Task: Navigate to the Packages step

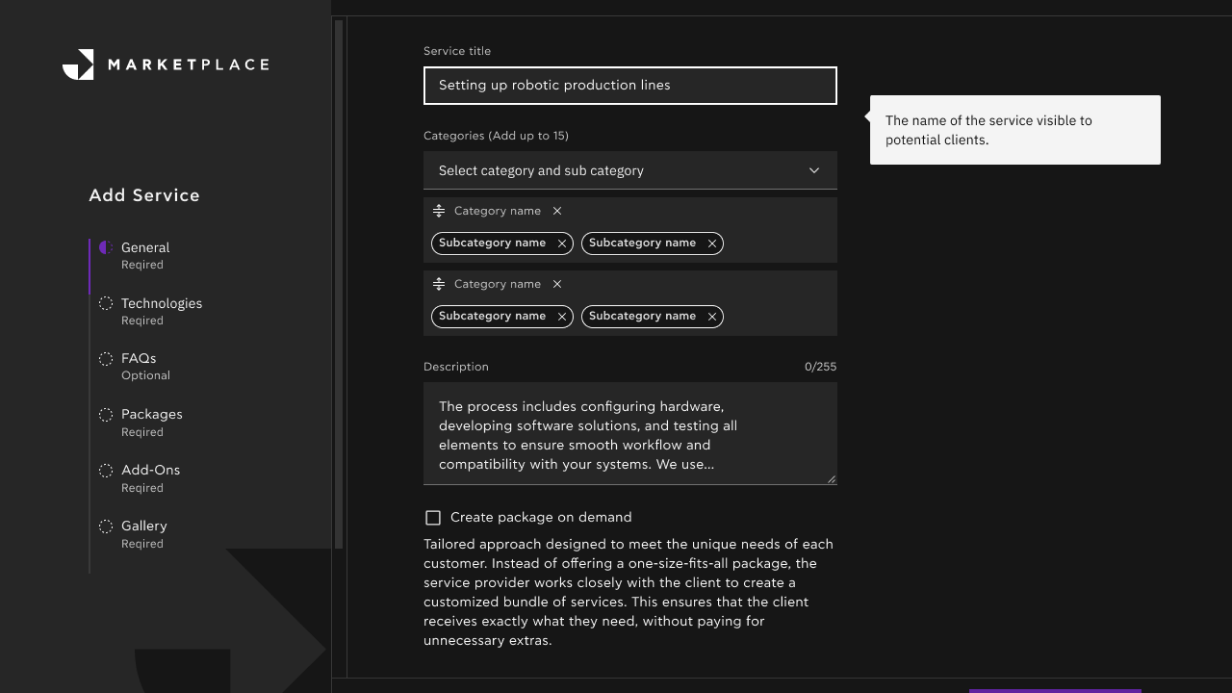Action: [x=151, y=415]
